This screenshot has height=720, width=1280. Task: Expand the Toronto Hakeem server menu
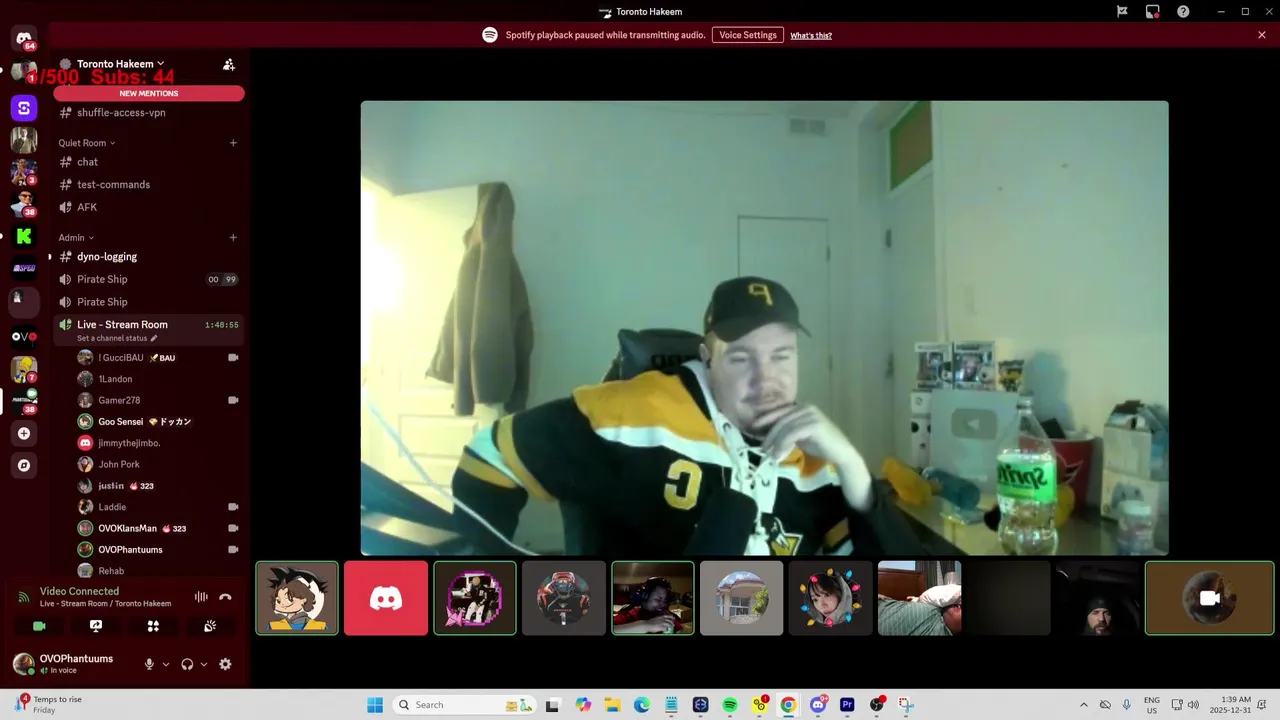coord(120,64)
